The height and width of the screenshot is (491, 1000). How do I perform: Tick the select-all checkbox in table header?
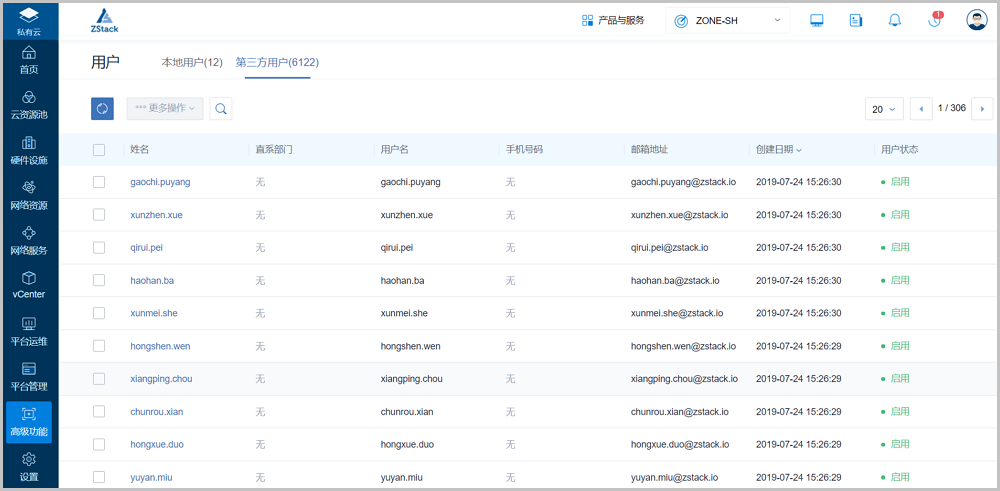pos(99,150)
